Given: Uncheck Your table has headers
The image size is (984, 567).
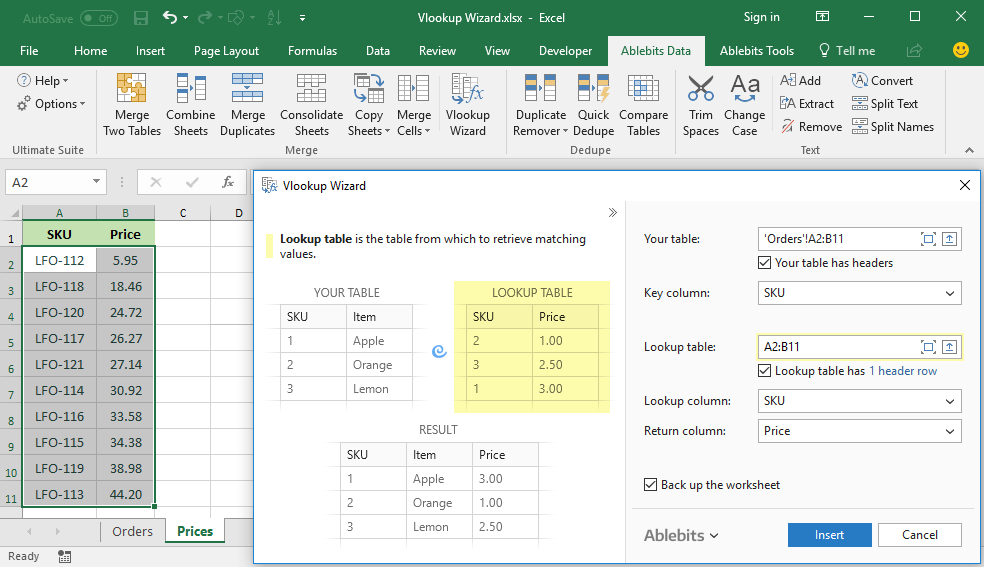Looking at the screenshot, I should point(764,263).
